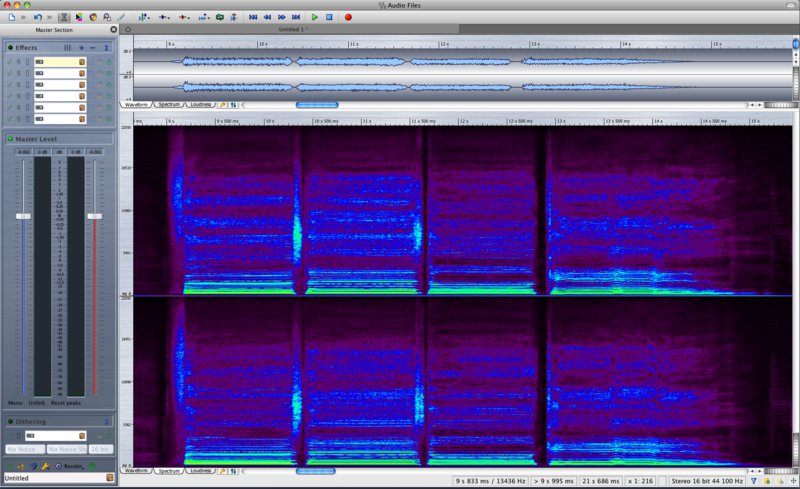Switch upper view to the Loudness tab

pyautogui.click(x=201, y=105)
